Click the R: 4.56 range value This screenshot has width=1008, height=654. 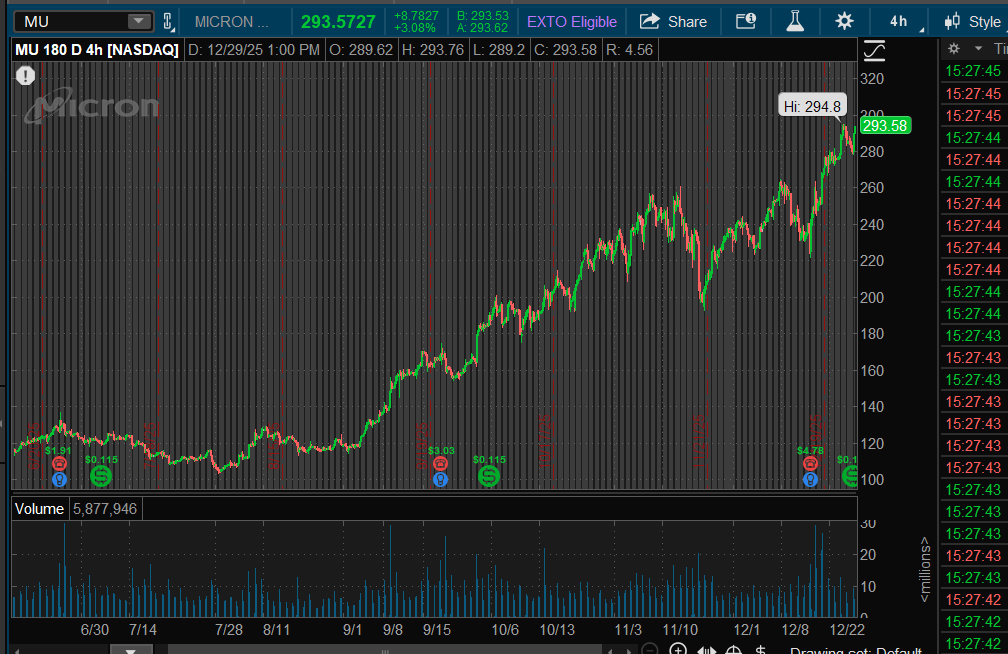[629, 50]
